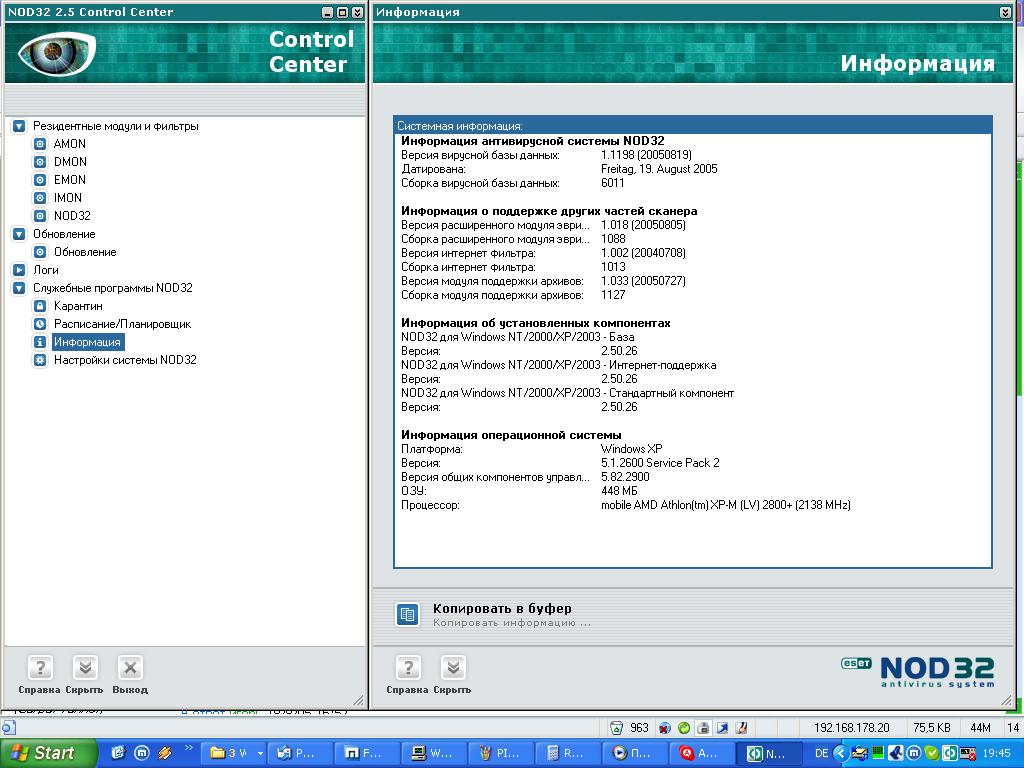Open the Карантин quarantine entry
Image resolution: width=1024 pixels, height=768 pixels.
click(x=78, y=306)
